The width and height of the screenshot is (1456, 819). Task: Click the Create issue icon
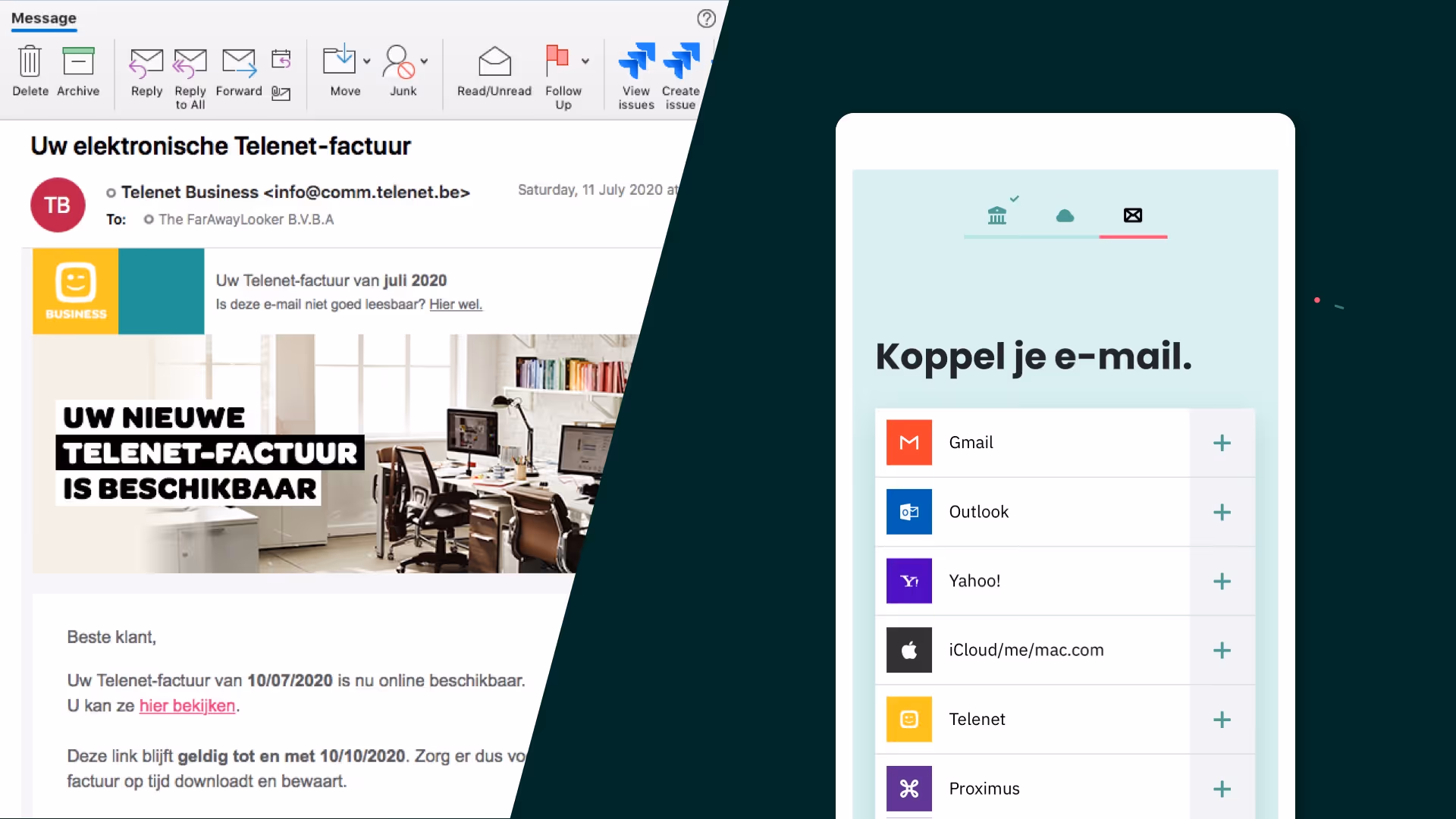pyautogui.click(x=681, y=62)
